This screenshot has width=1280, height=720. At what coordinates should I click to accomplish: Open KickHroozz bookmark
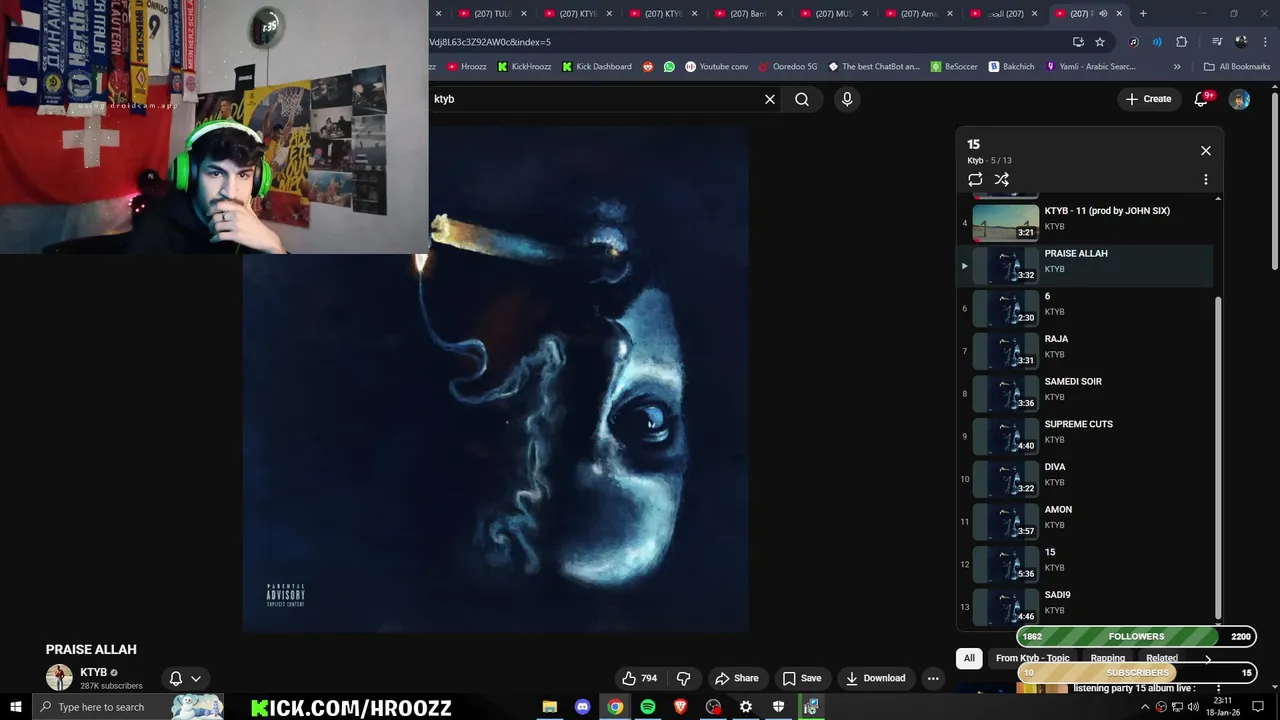coord(523,67)
